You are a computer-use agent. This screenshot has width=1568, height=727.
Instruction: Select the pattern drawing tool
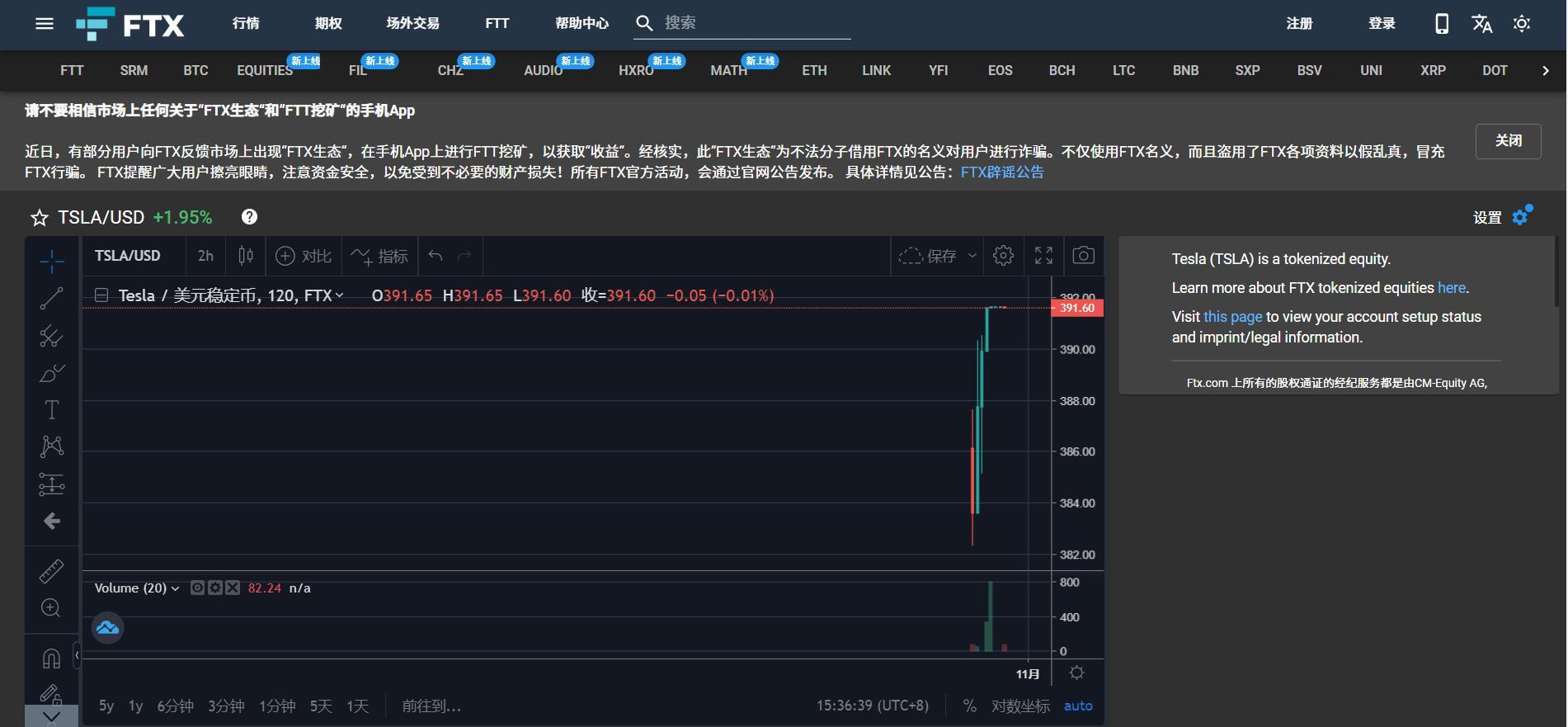click(51, 446)
